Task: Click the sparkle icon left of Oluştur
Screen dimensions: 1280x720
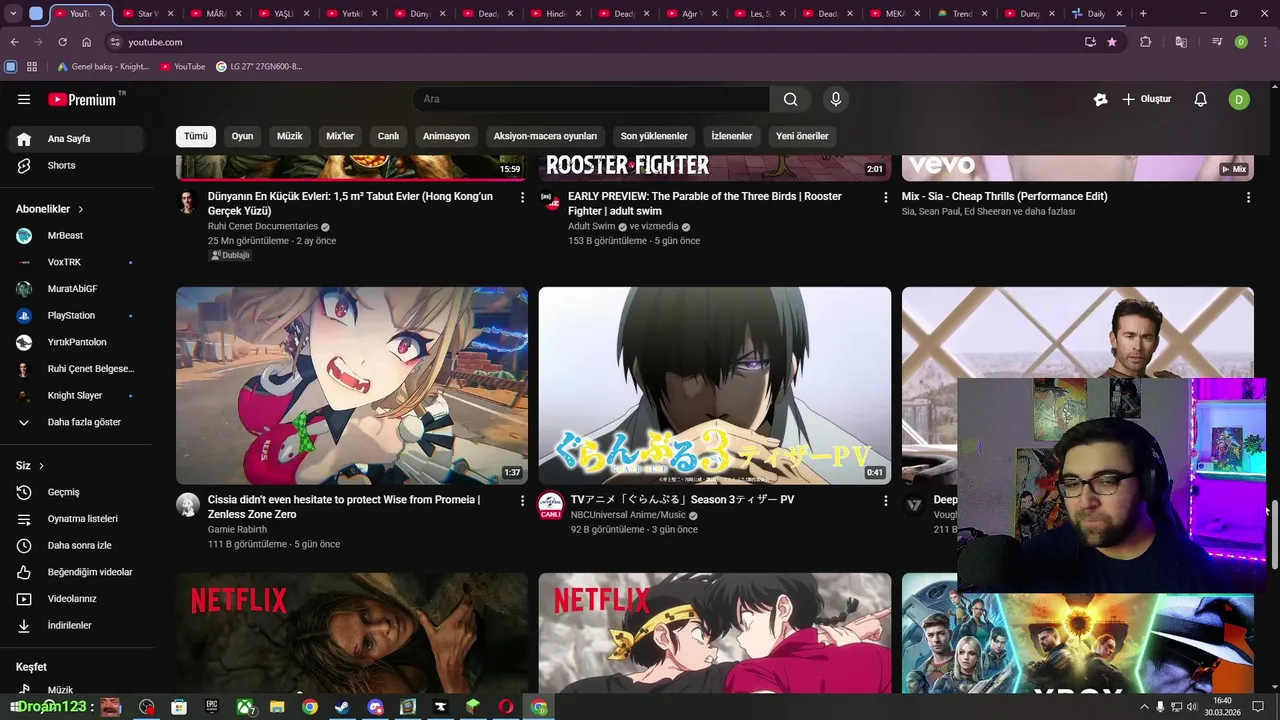Action: pos(1100,99)
